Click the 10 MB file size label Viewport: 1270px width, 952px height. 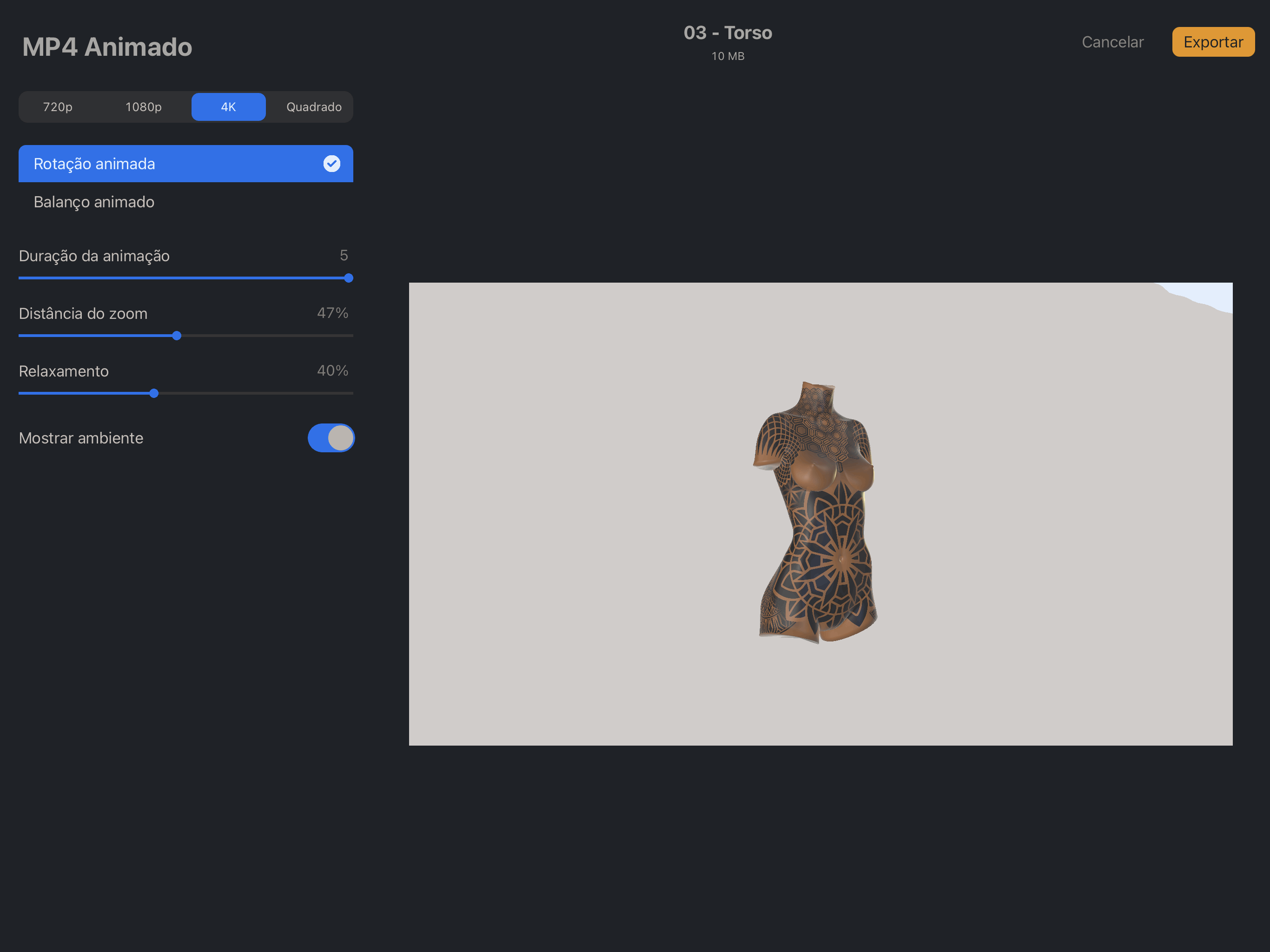pyautogui.click(x=728, y=56)
